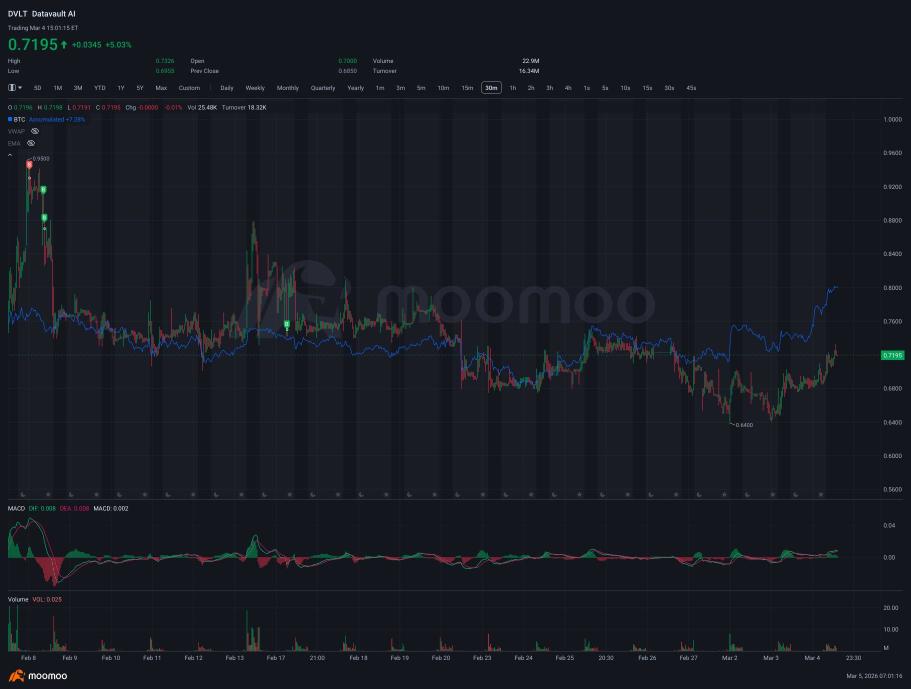Click the Volume indicator label
The width and height of the screenshot is (911, 689).
click(x=18, y=599)
